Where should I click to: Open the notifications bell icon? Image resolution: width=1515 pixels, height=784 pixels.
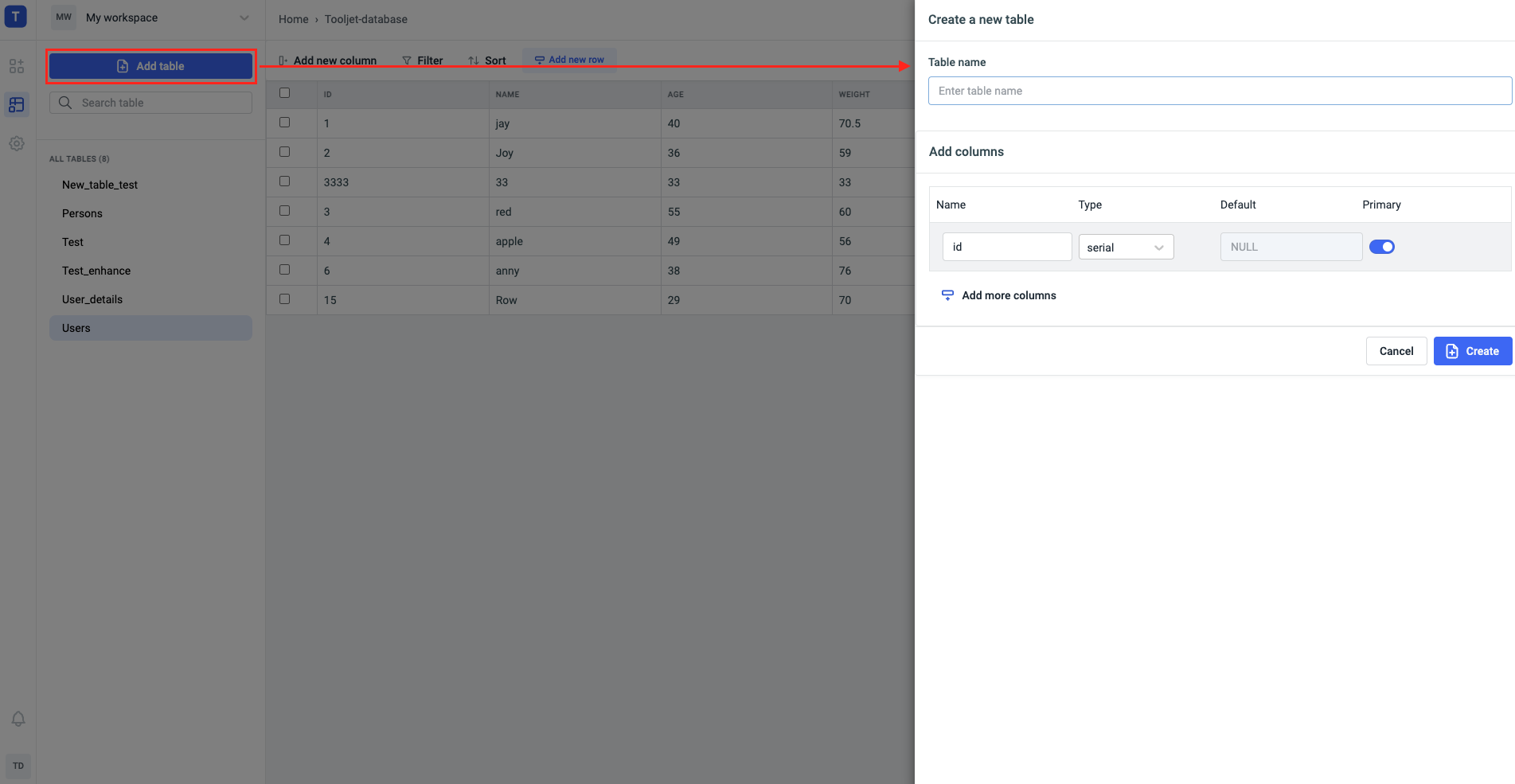pos(18,719)
